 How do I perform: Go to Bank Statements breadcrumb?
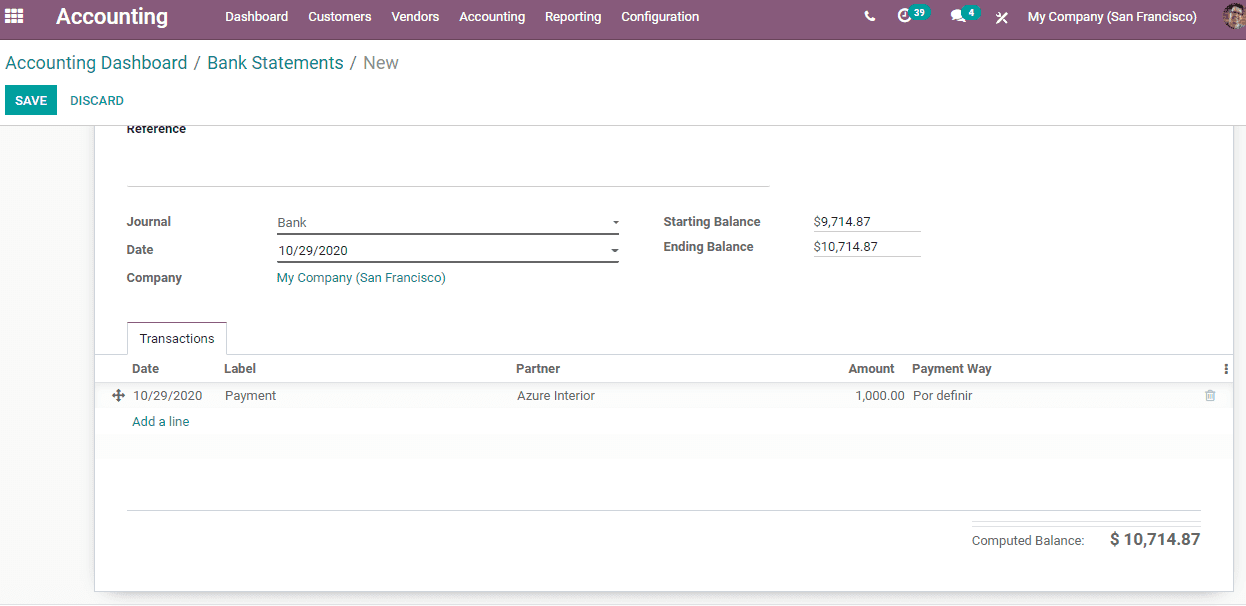tap(275, 63)
